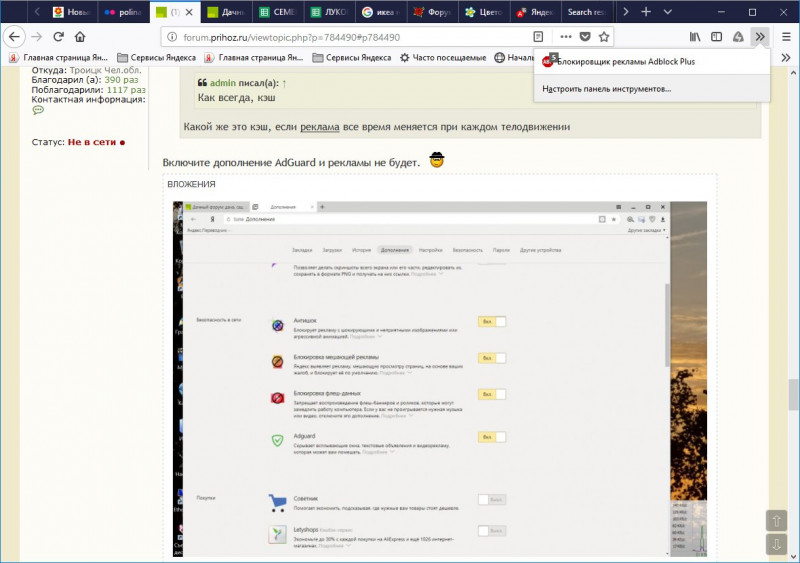List all tabs dropdown arrow
Viewport: 800px width, 563px height.
(x=667, y=12)
